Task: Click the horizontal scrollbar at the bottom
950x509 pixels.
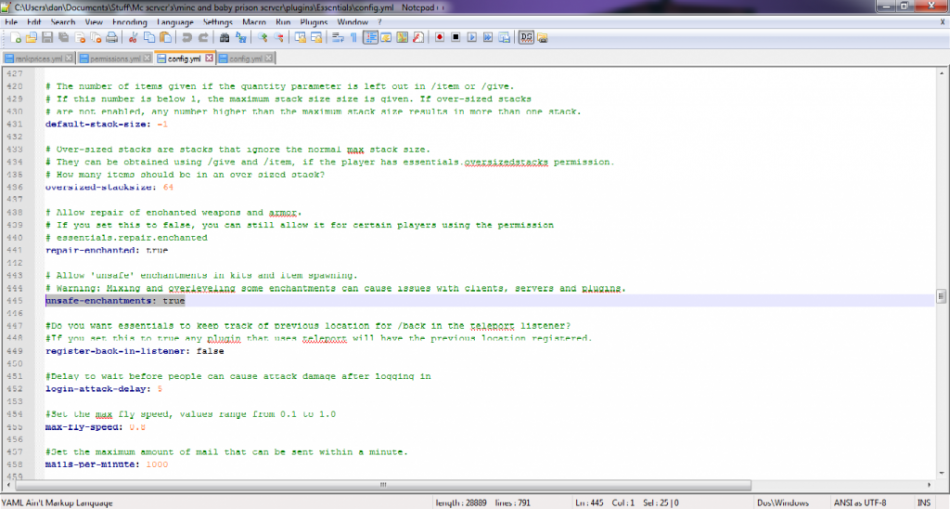Action: tap(383, 485)
